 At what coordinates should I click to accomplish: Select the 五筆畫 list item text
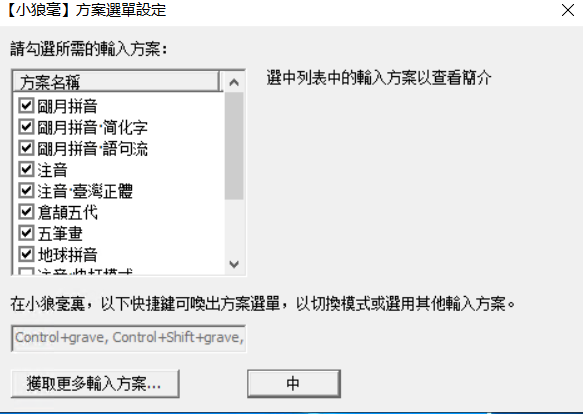coord(60,234)
